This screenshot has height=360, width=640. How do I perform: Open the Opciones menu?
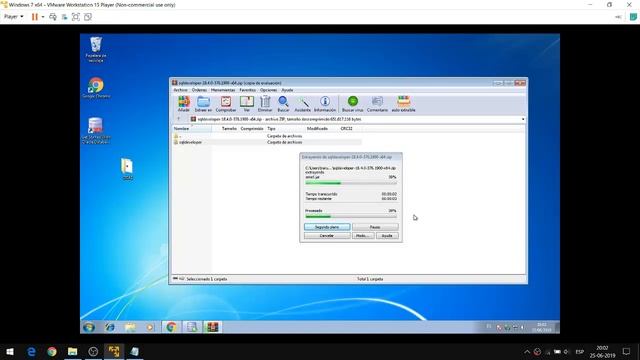pyautogui.click(x=269, y=90)
